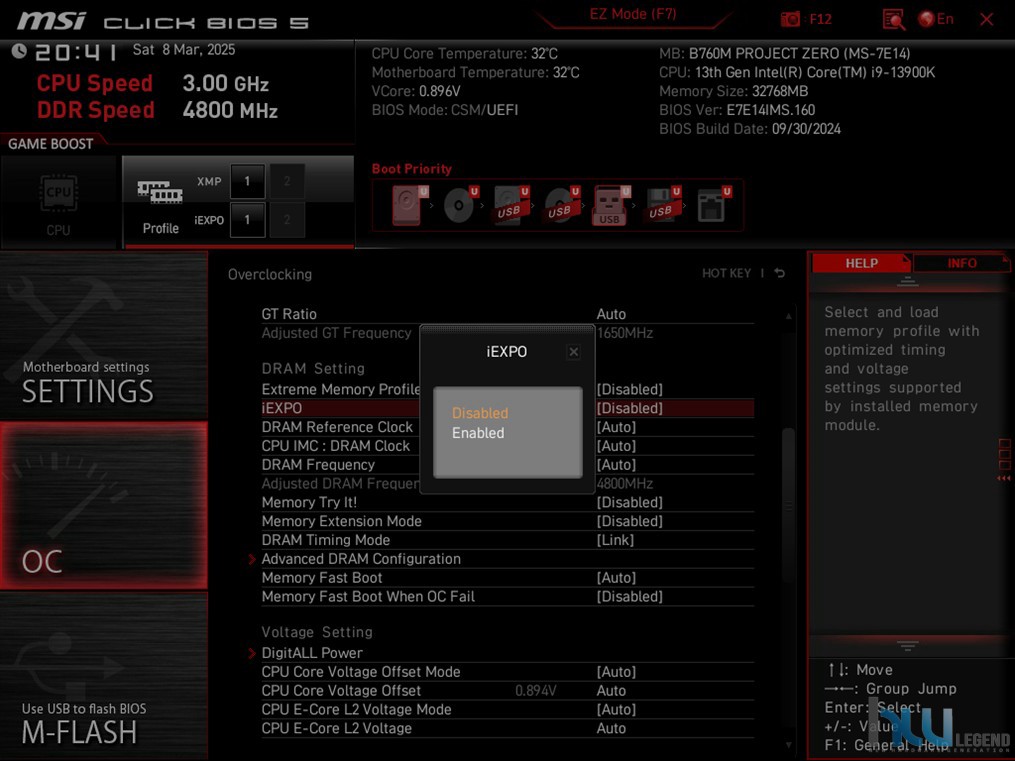Open Memory Try It! [Disabled] value
The width and height of the screenshot is (1015, 761).
click(629, 502)
